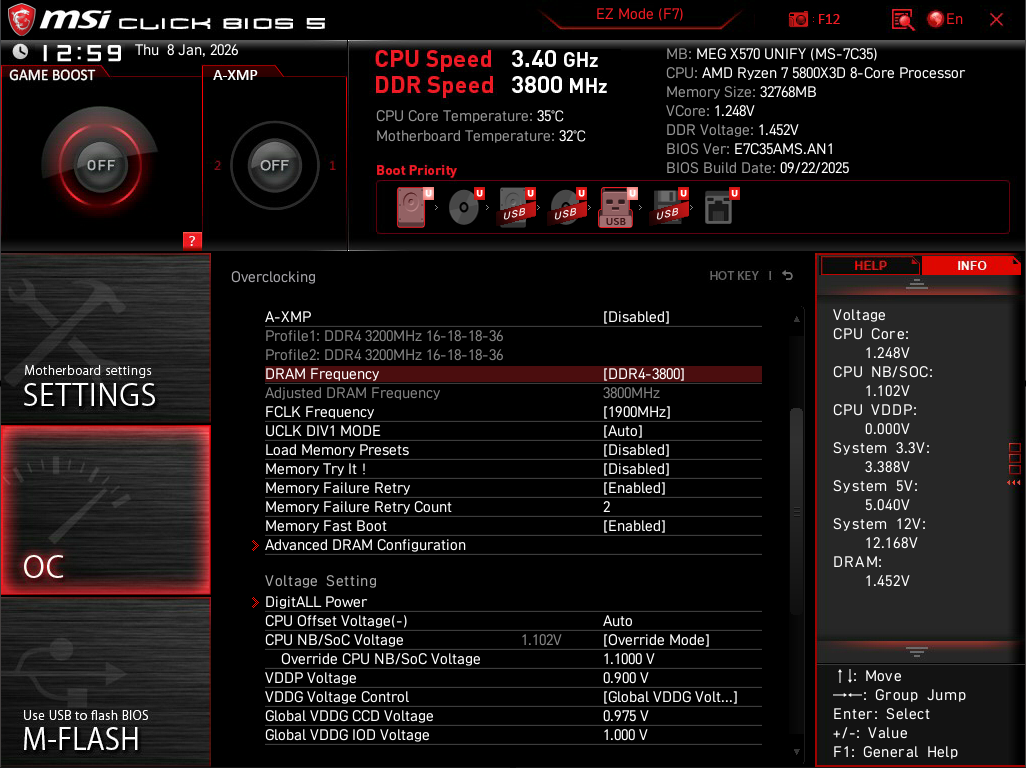The width and height of the screenshot is (1026, 768).
Task: Toggle Memory Failure Retry [Enabled]
Action: 513,488
